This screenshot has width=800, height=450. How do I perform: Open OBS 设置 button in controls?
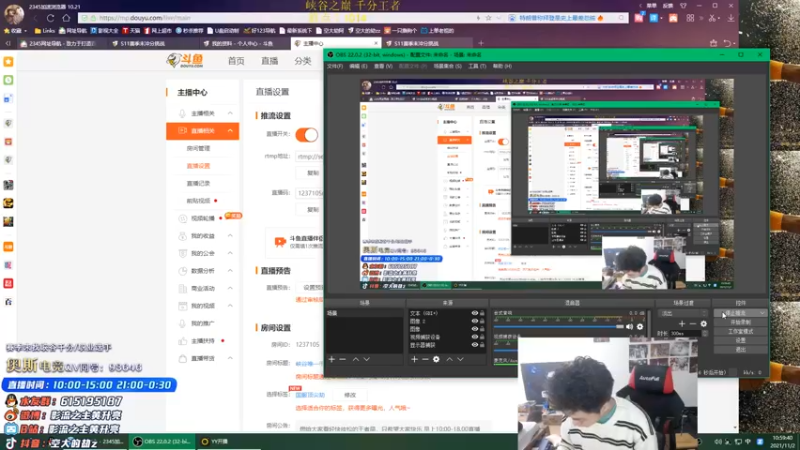pyautogui.click(x=740, y=340)
